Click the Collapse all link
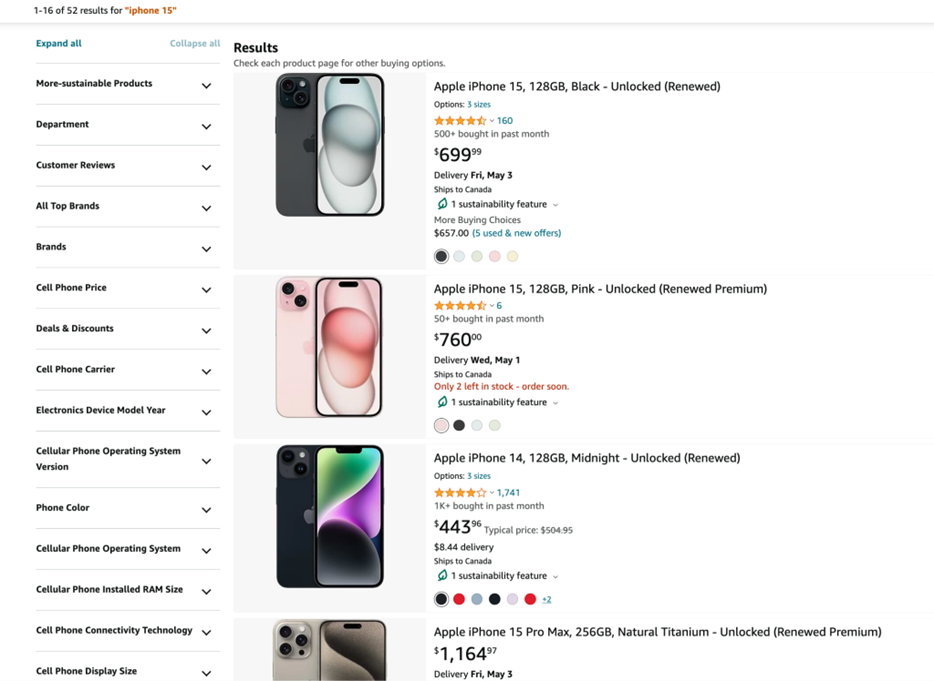This screenshot has height=681, width=934. tap(195, 44)
